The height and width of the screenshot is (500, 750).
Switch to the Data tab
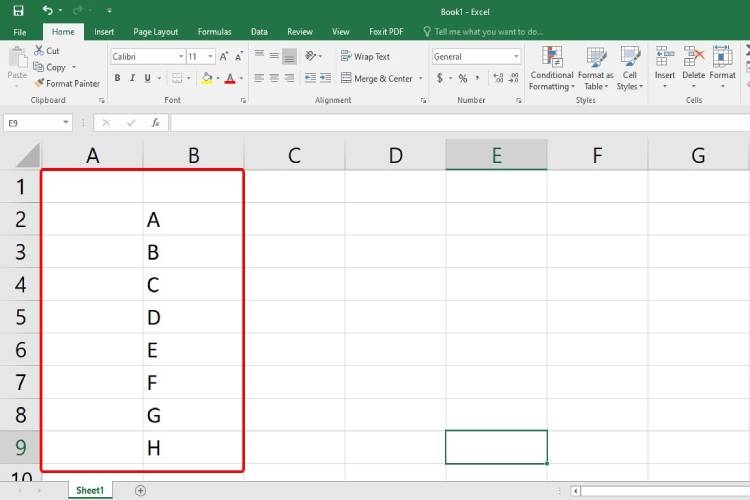pyautogui.click(x=259, y=32)
